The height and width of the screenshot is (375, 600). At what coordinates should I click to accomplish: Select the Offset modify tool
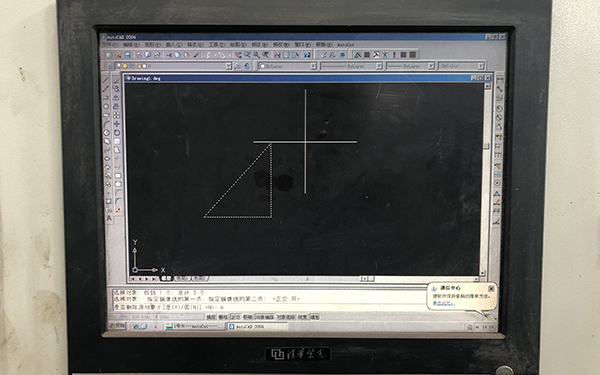coord(116,106)
